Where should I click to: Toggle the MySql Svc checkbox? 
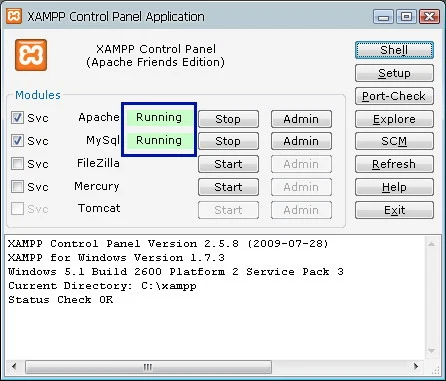pos(17,141)
